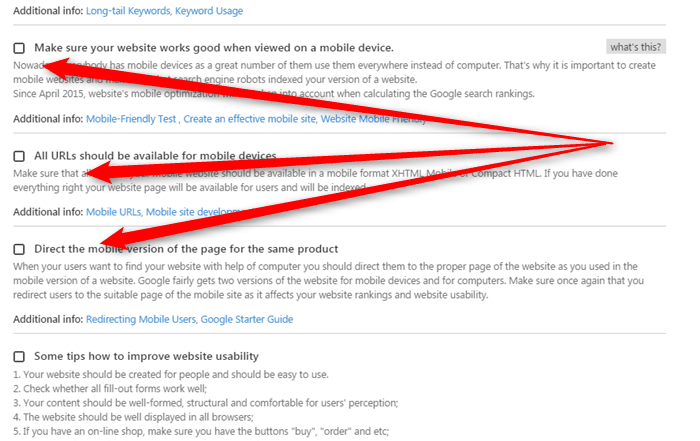Viewport: 700px width, 441px height.
Task: Open the Long-tail Keywords link
Action: 128,11
